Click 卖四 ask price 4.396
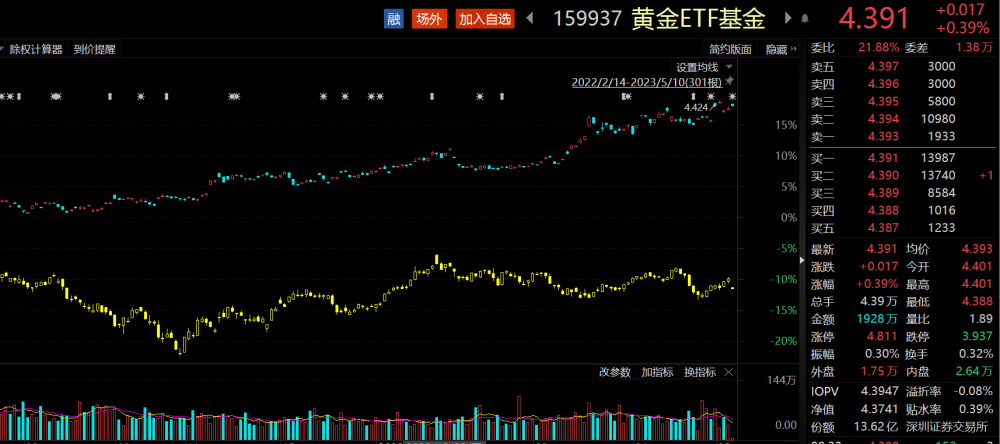The image size is (1000, 444). click(x=883, y=84)
